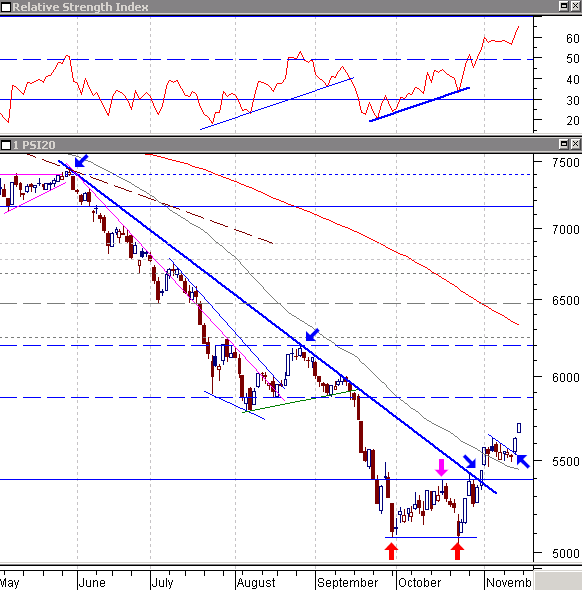Maximize the PSI20 price panel

(564, 144)
